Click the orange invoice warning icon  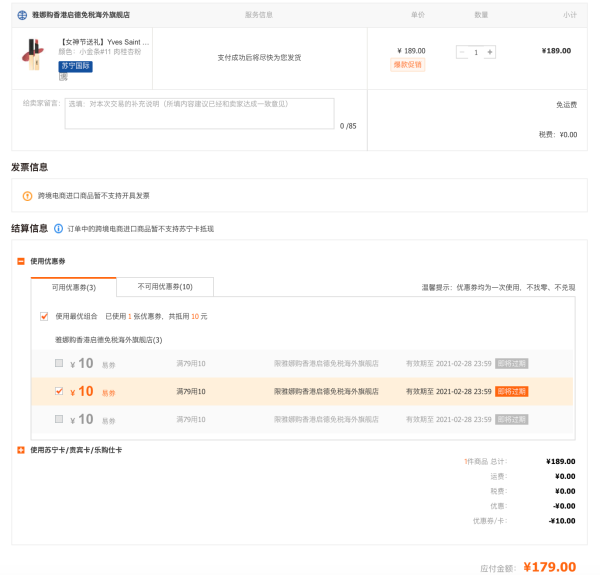[x=27, y=196]
